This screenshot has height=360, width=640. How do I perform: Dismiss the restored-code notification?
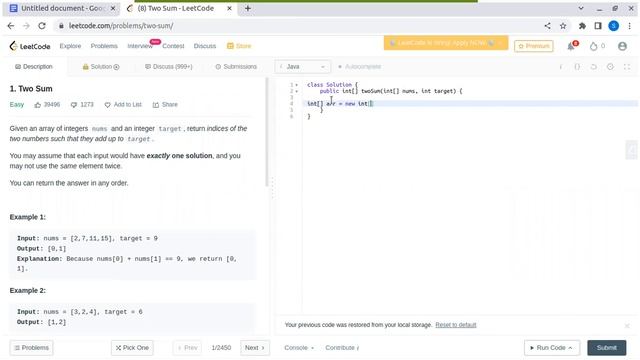coord(627,326)
